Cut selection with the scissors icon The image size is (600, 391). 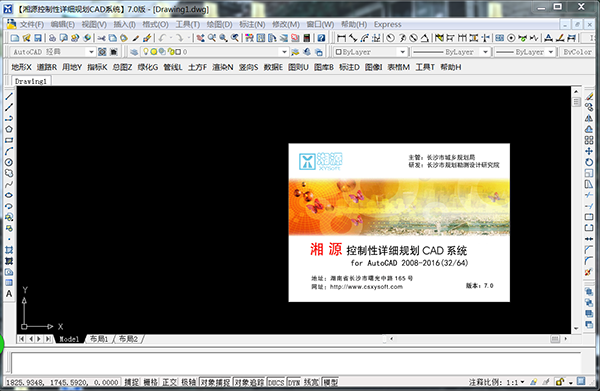(101, 38)
